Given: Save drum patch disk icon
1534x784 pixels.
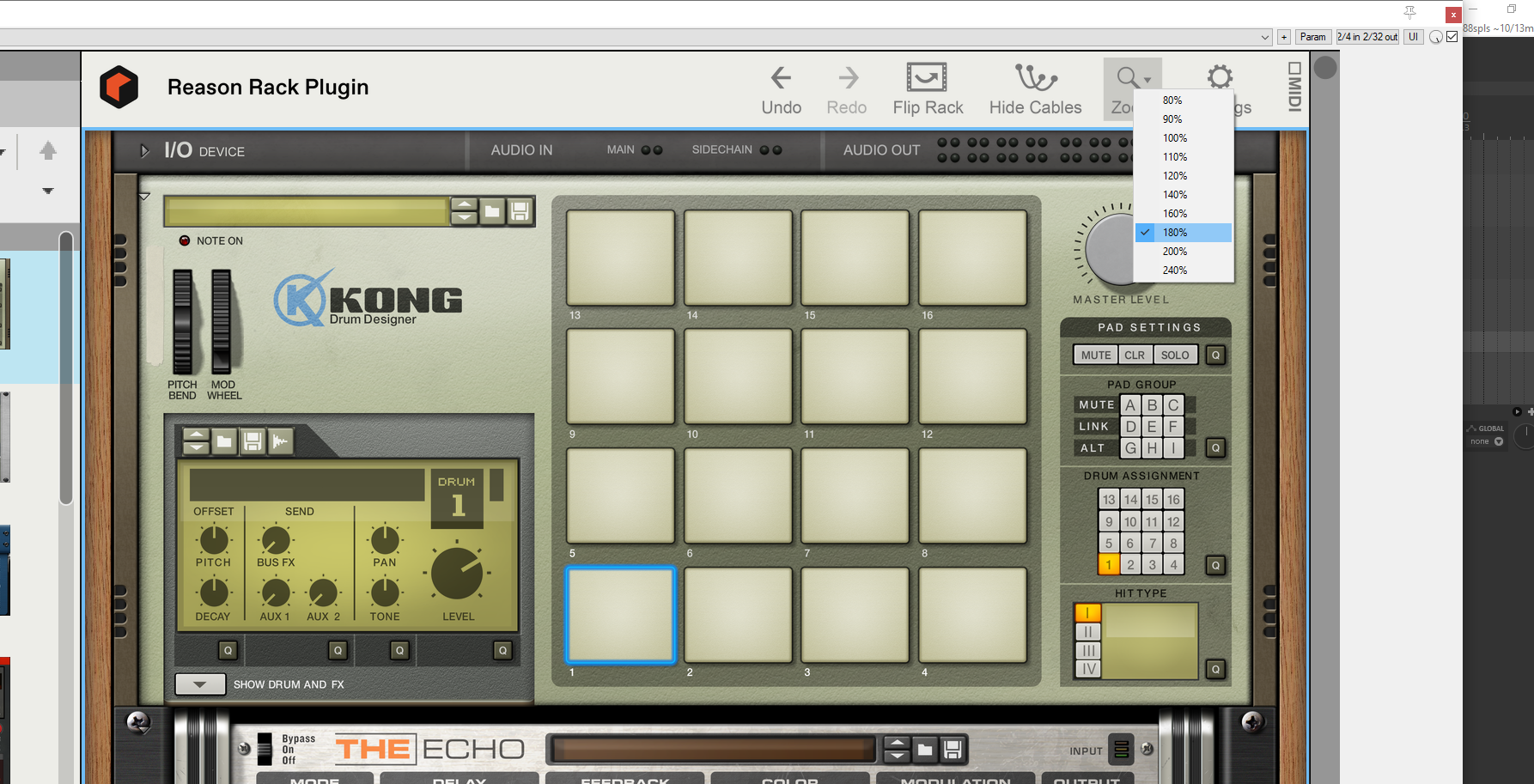Looking at the screenshot, I should coord(253,441).
